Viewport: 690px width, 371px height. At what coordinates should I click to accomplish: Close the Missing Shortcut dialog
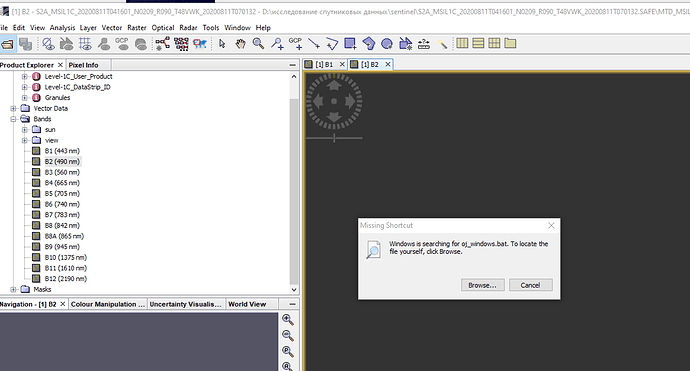point(551,225)
